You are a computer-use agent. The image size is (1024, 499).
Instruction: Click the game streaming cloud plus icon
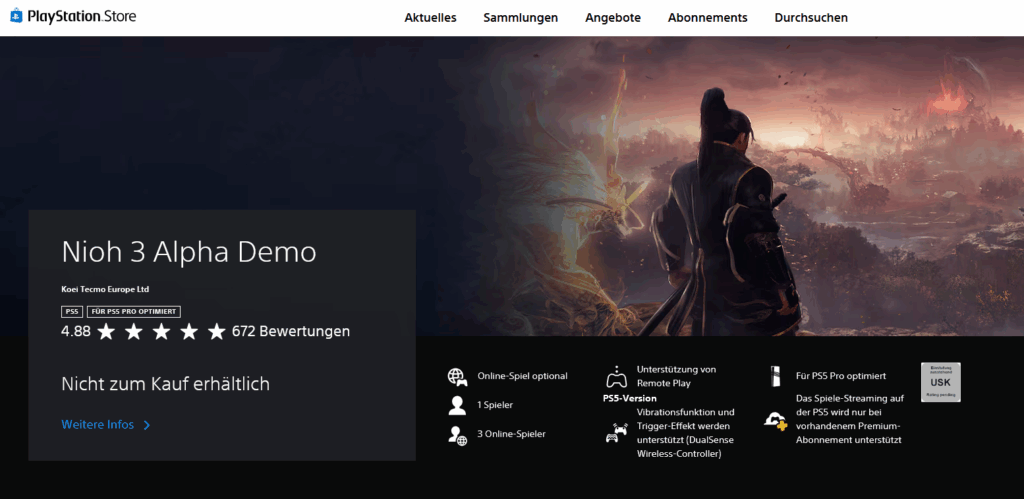[x=775, y=419]
